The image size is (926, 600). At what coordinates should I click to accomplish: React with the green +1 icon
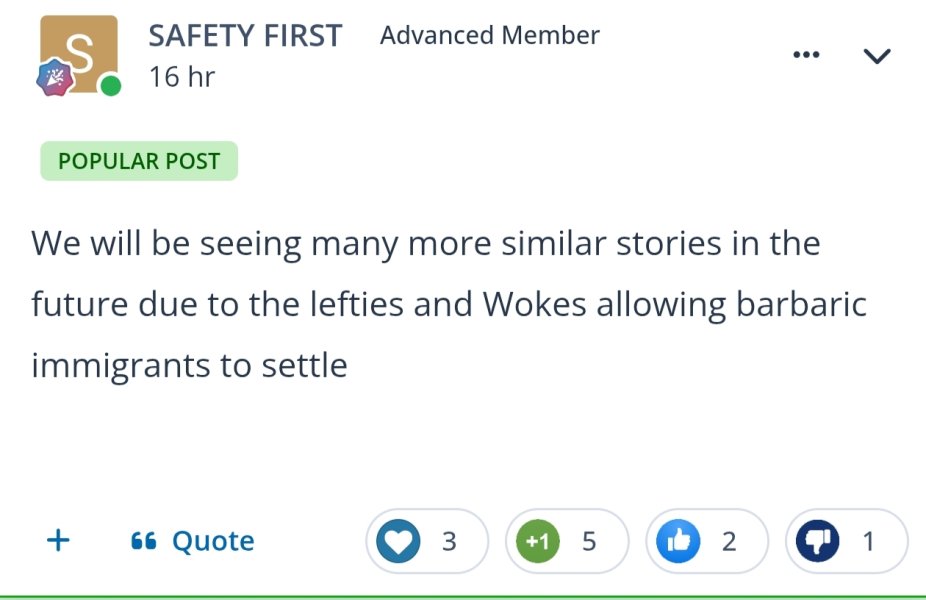tap(537, 541)
